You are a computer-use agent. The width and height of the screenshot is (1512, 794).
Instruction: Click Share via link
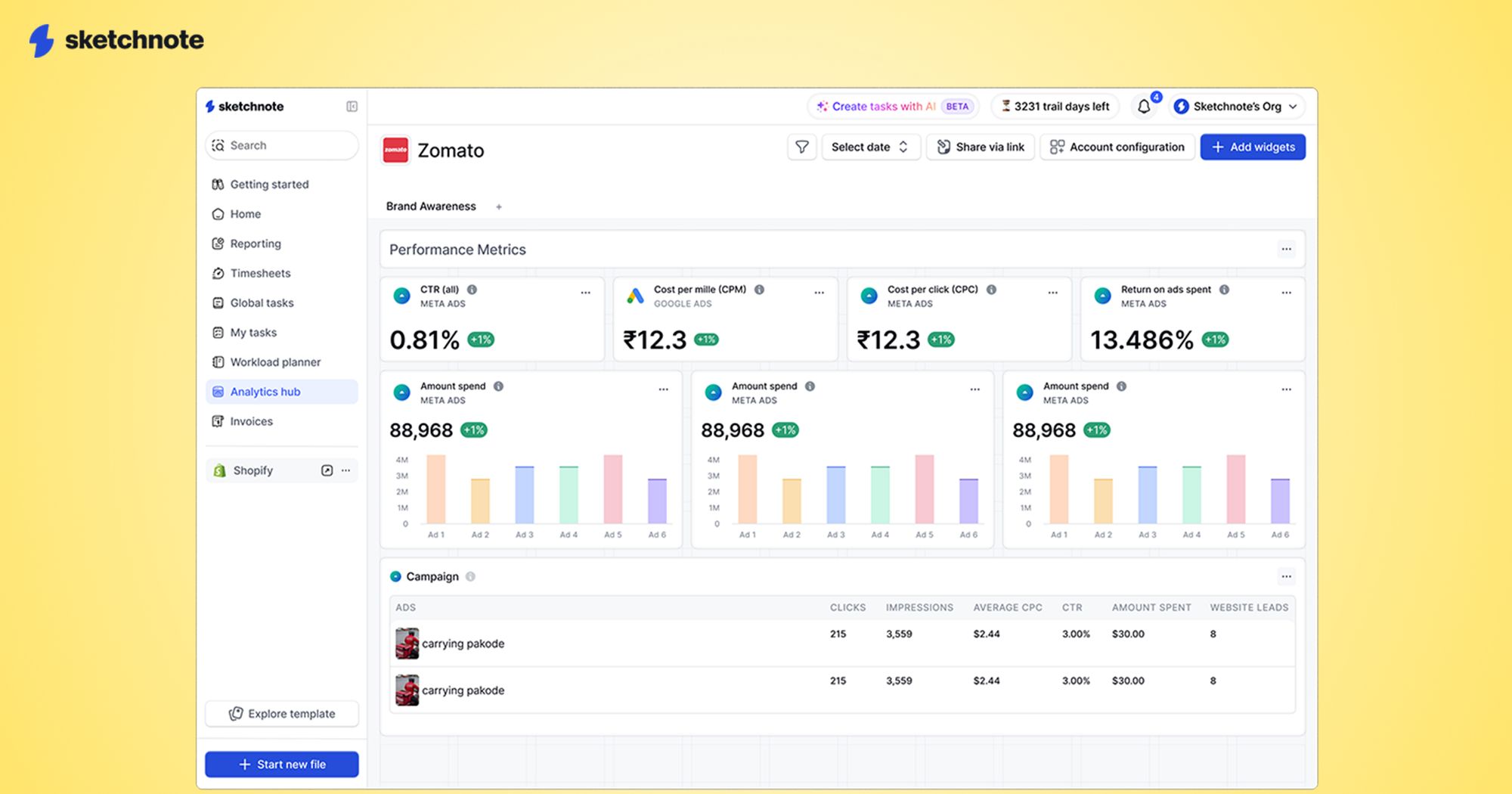coord(981,147)
